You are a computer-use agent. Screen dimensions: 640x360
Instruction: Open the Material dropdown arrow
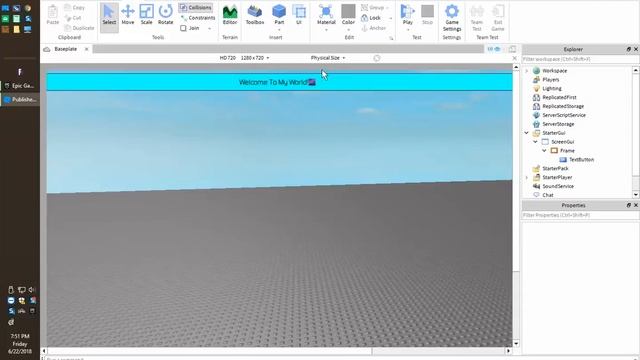click(x=326, y=30)
